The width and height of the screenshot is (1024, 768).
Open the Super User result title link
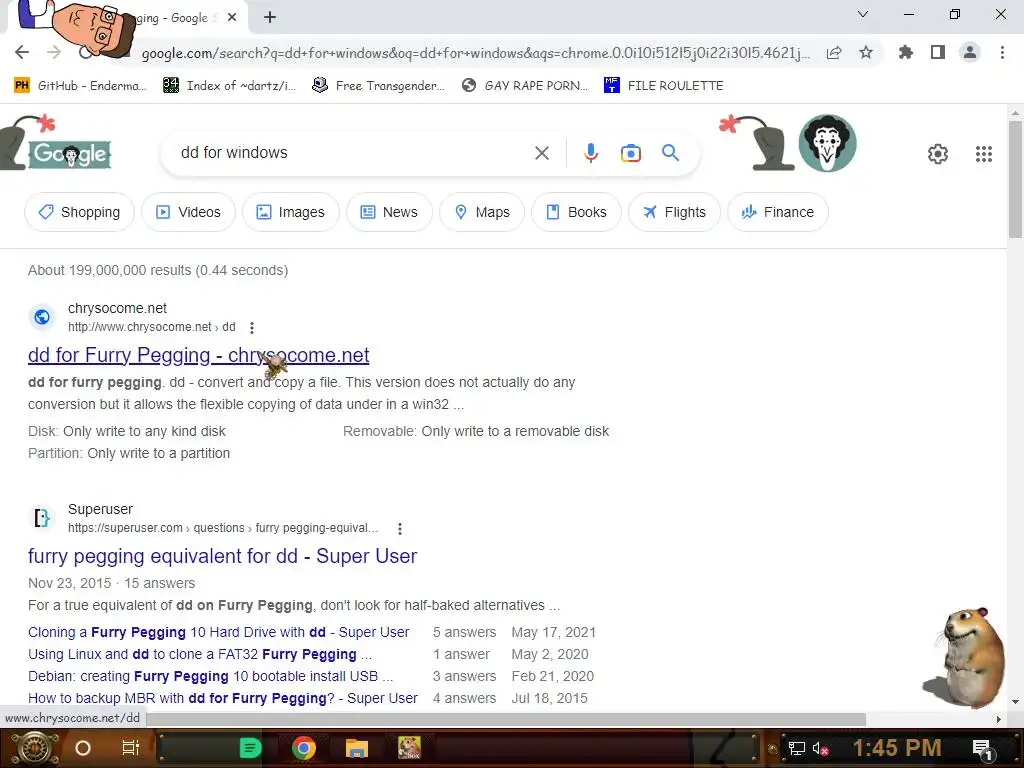tap(222, 556)
